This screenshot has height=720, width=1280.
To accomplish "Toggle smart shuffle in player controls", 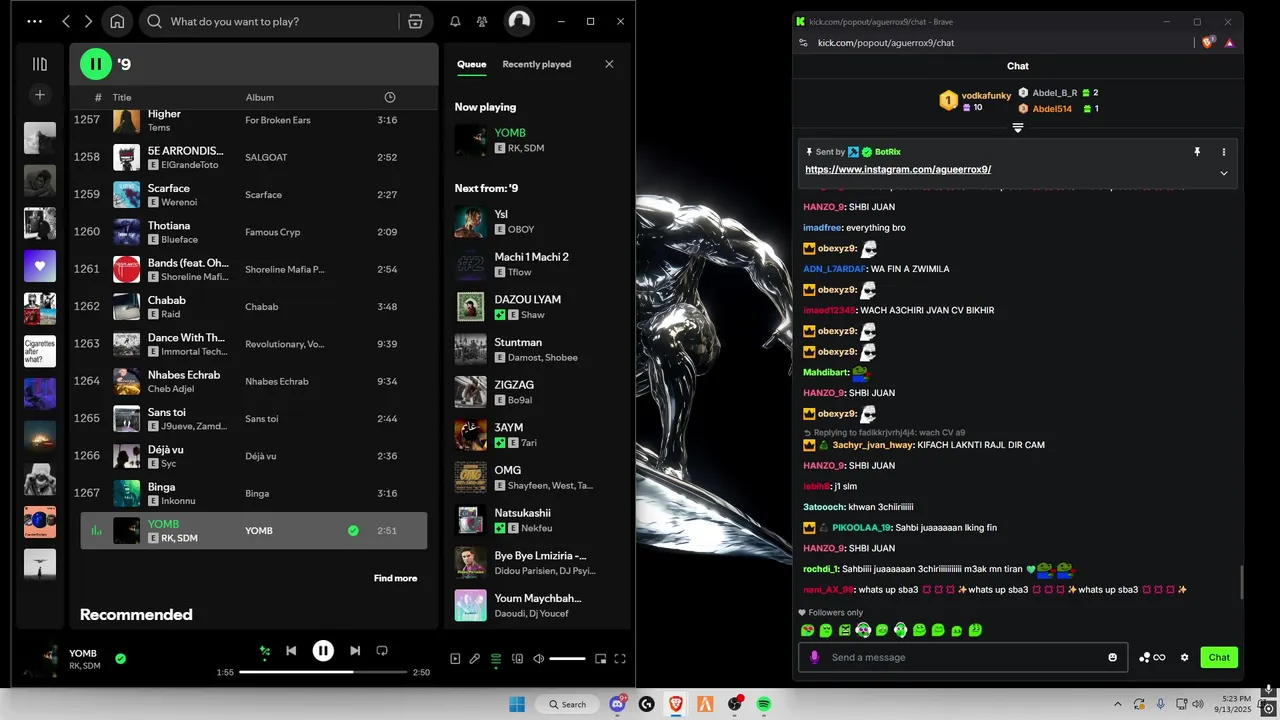I will coord(265,651).
